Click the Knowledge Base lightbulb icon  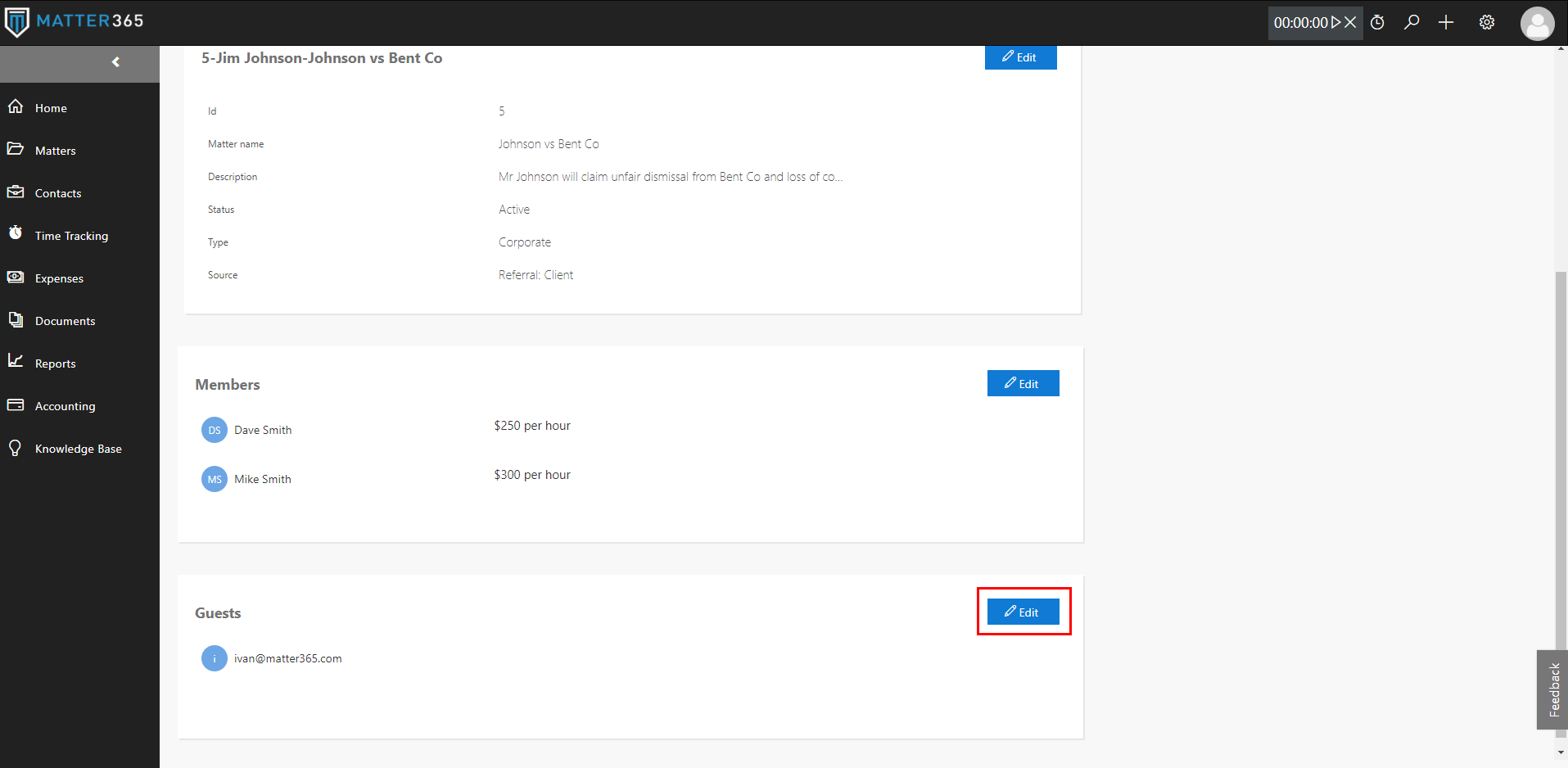pyautogui.click(x=15, y=448)
